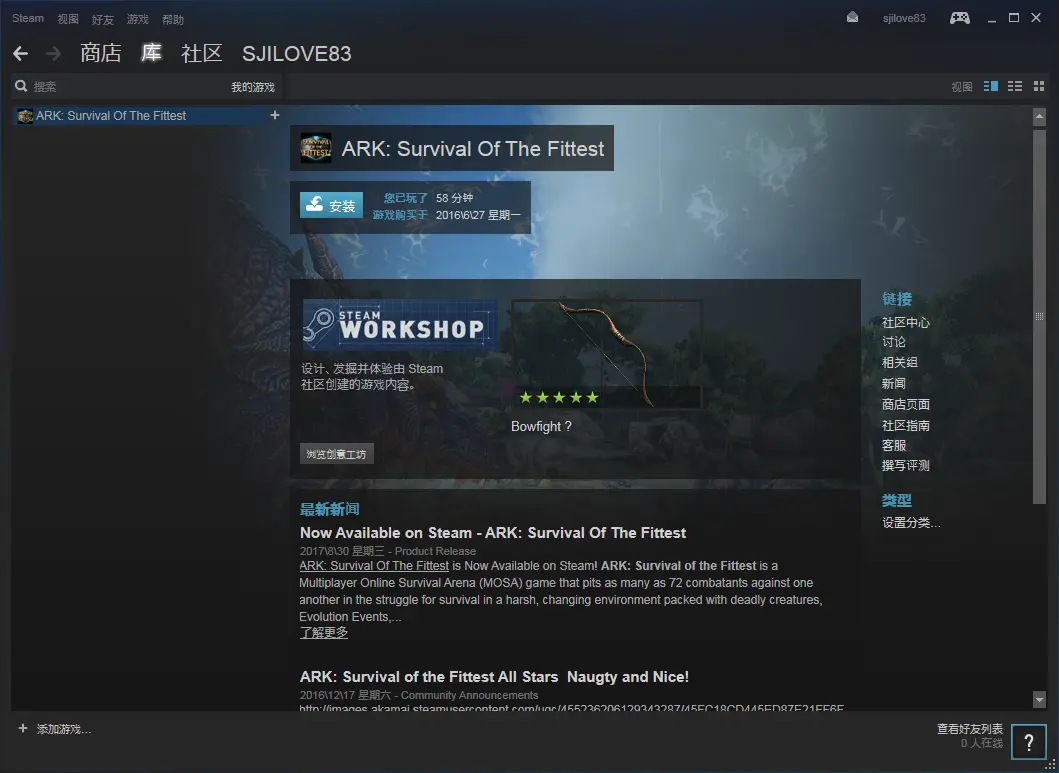This screenshot has height=773, width=1059.
Task: Click the plus icon beside ARK list entry
Action: pyautogui.click(x=275, y=115)
